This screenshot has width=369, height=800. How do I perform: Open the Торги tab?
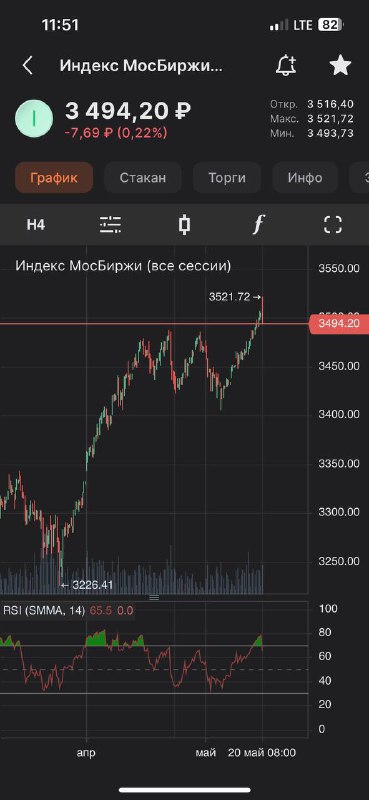(227, 178)
